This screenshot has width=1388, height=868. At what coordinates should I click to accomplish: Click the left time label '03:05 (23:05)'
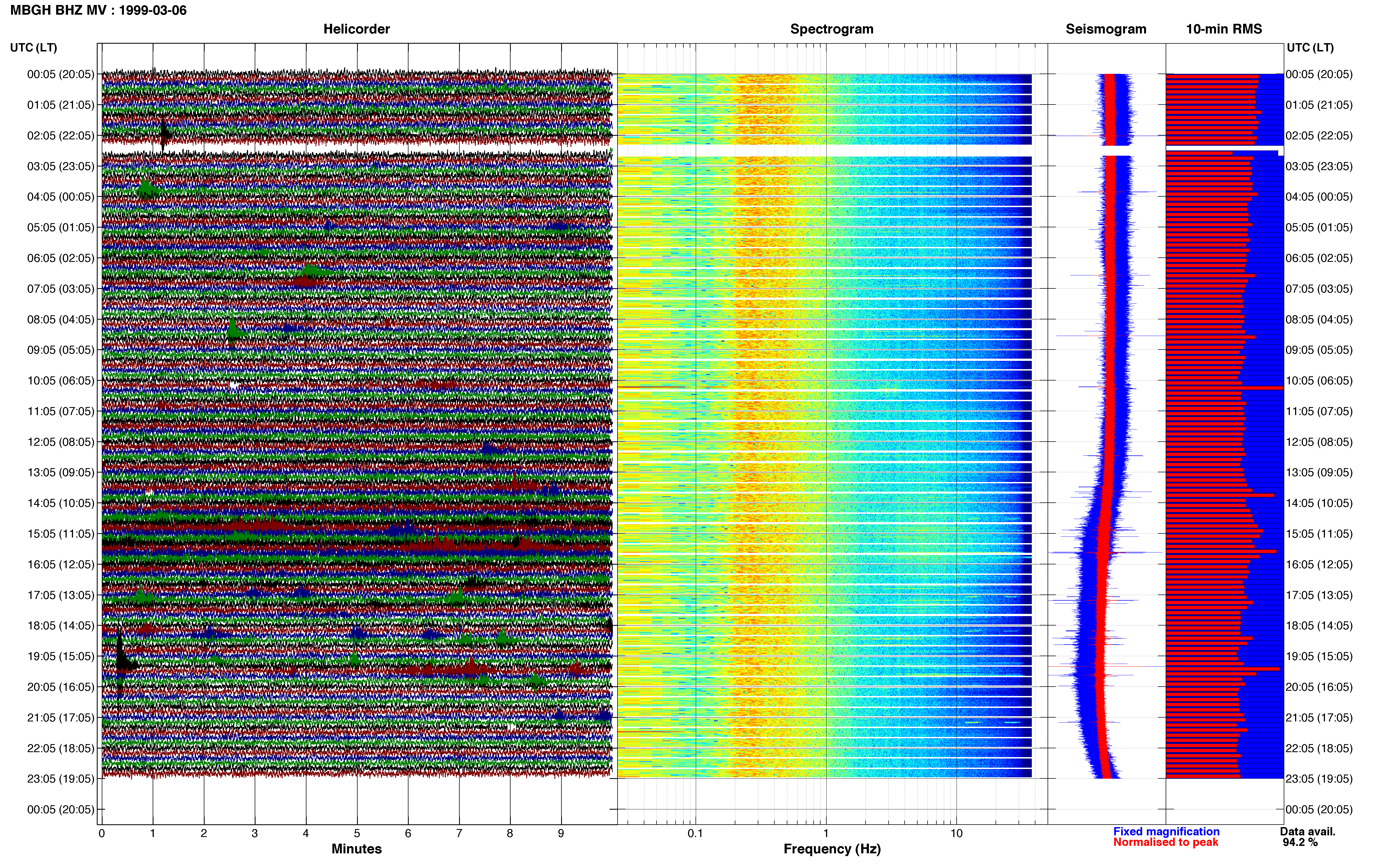coord(60,166)
